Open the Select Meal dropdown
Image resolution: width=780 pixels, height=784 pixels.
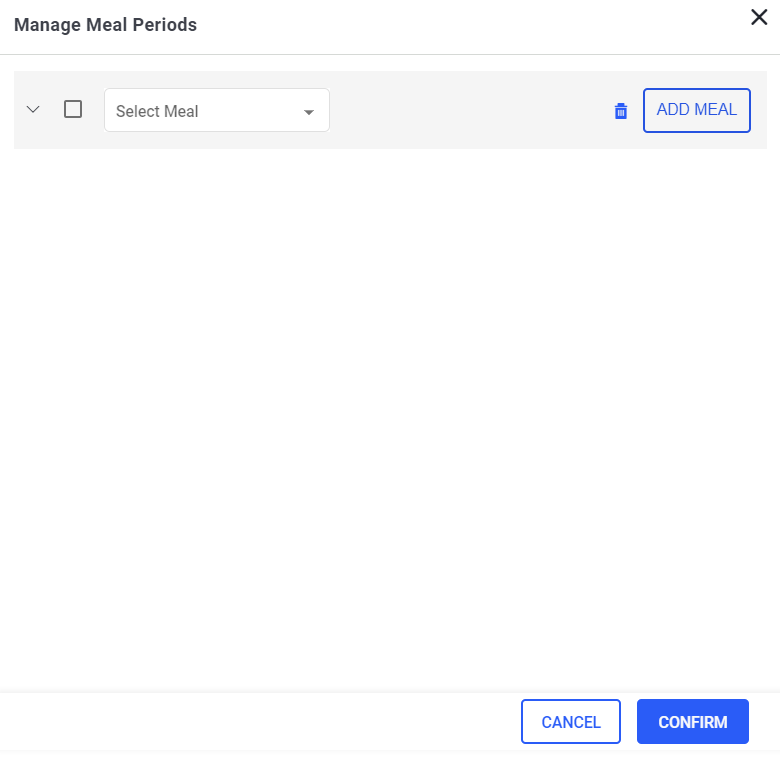[x=216, y=110]
